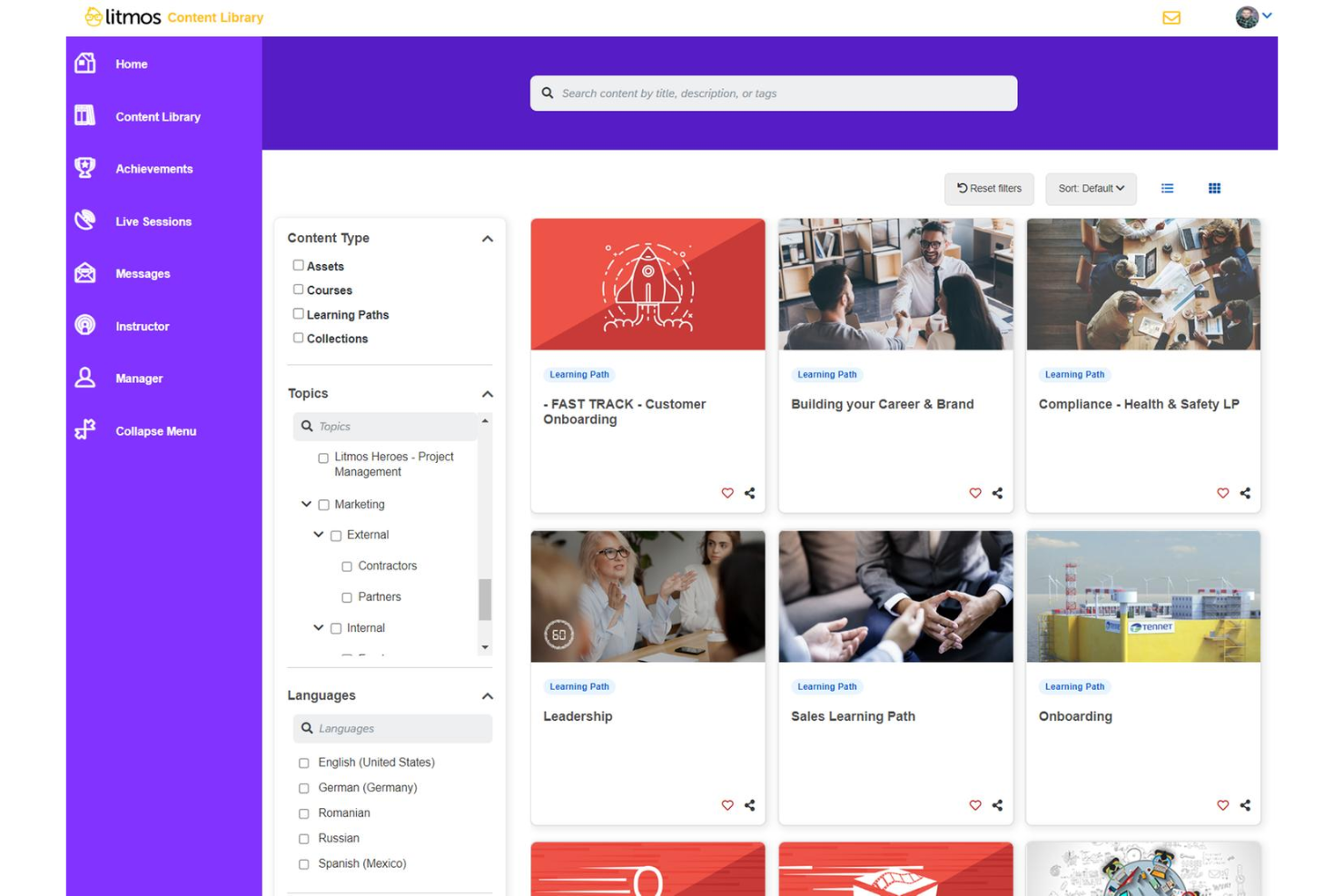Check Spanish (Mexico) language
The height and width of the screenshot is (896, 1344).
[304, 864]
